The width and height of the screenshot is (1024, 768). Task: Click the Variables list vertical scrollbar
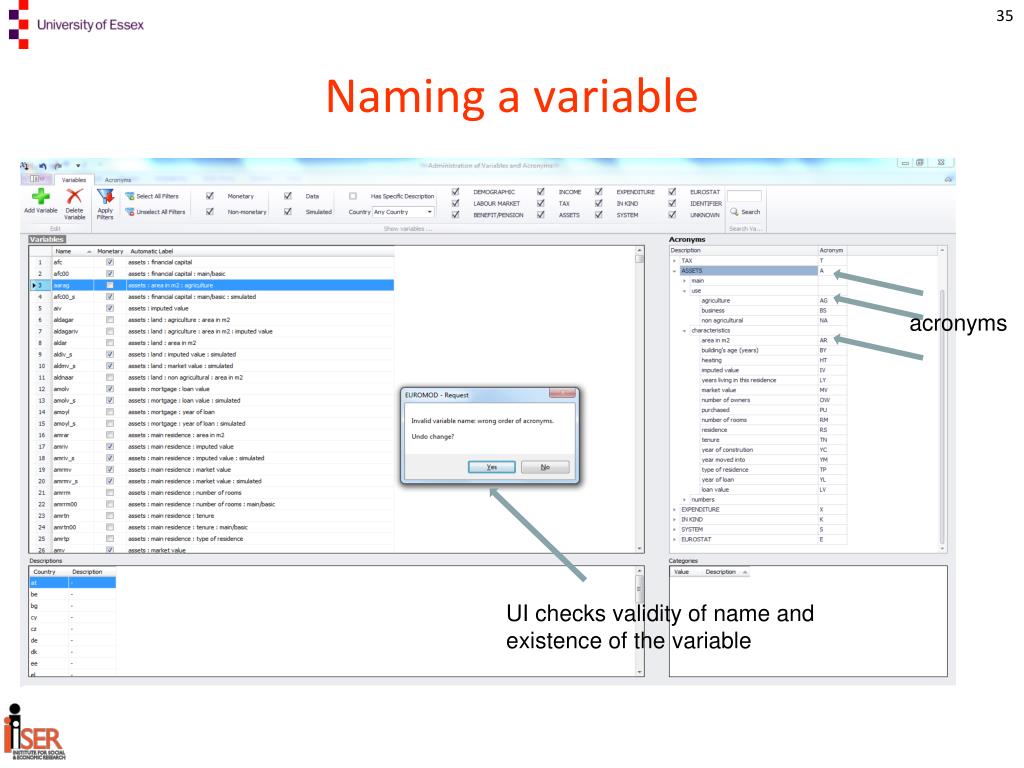pos(639,400)
